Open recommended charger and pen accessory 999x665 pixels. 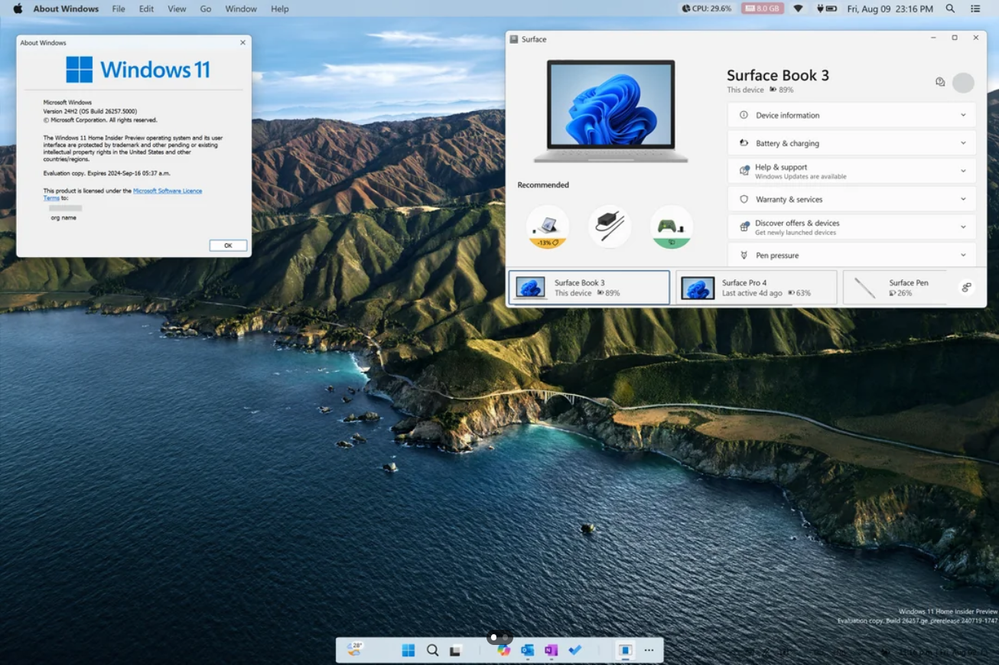click(610, 226)
